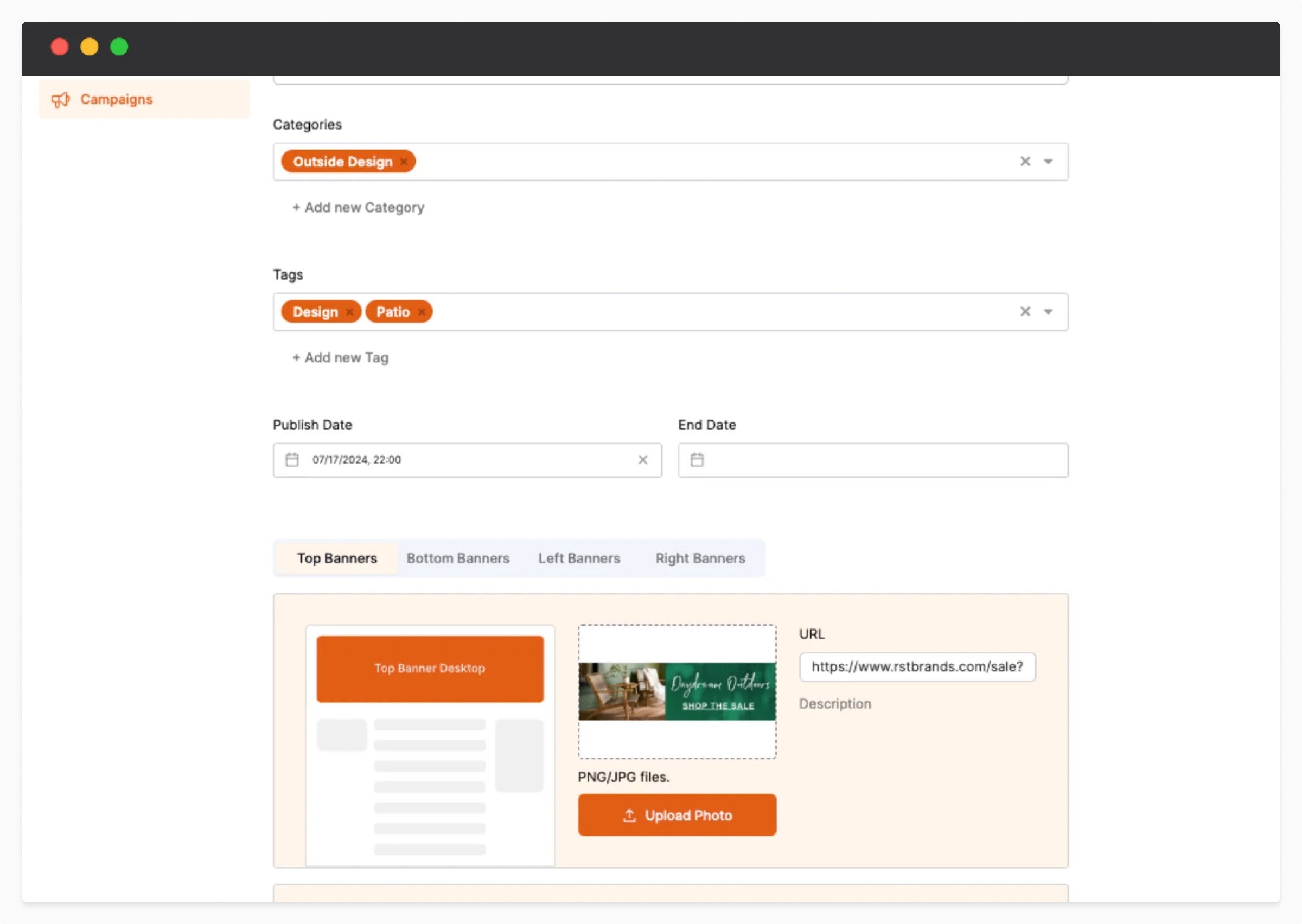Image resolution: width=1302 pixels, height=924 pixels.
Task: Expand the Tags dropdown arrow
Action: [1048, 312]
